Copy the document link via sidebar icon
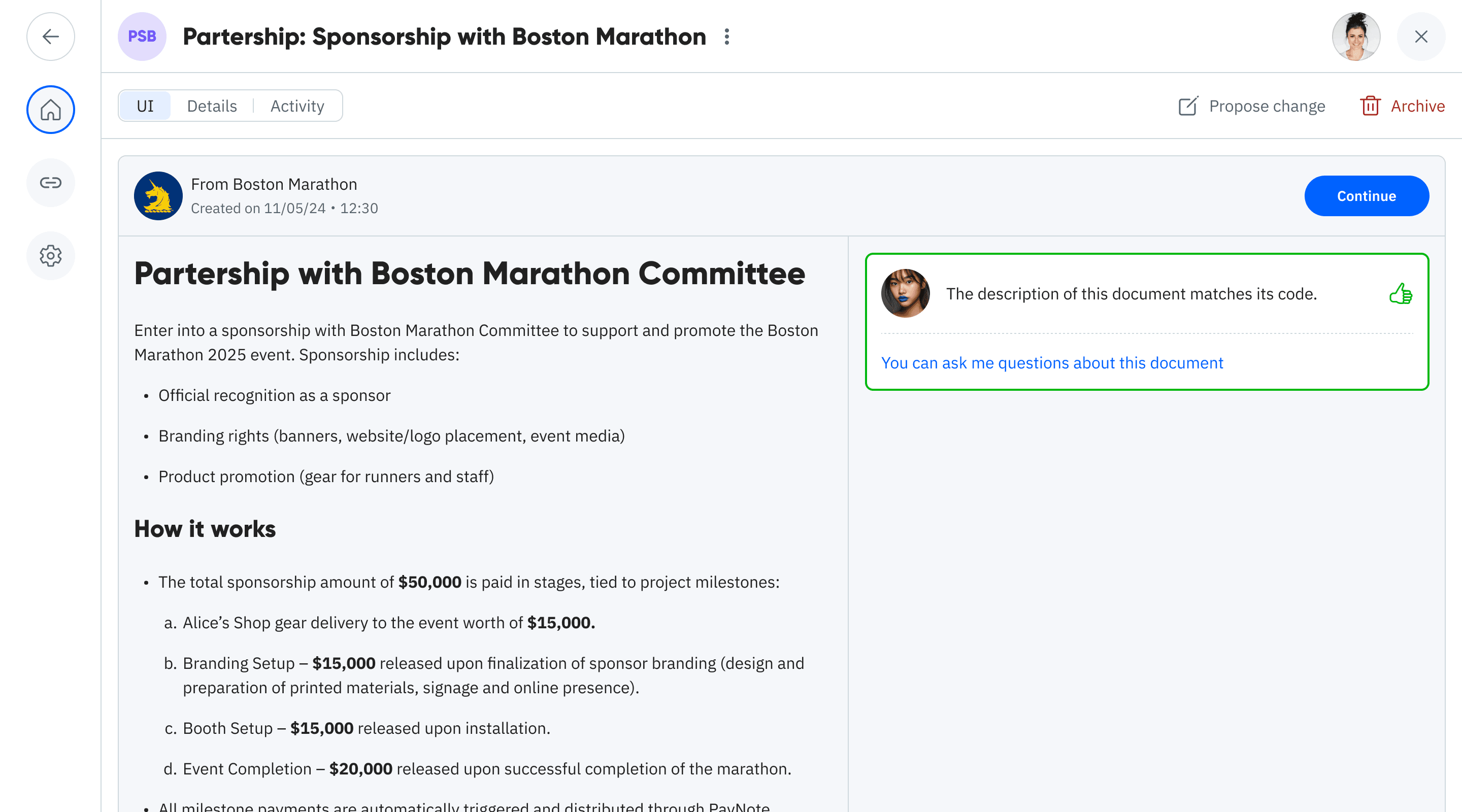1462x812 pixels. point(51,183)
